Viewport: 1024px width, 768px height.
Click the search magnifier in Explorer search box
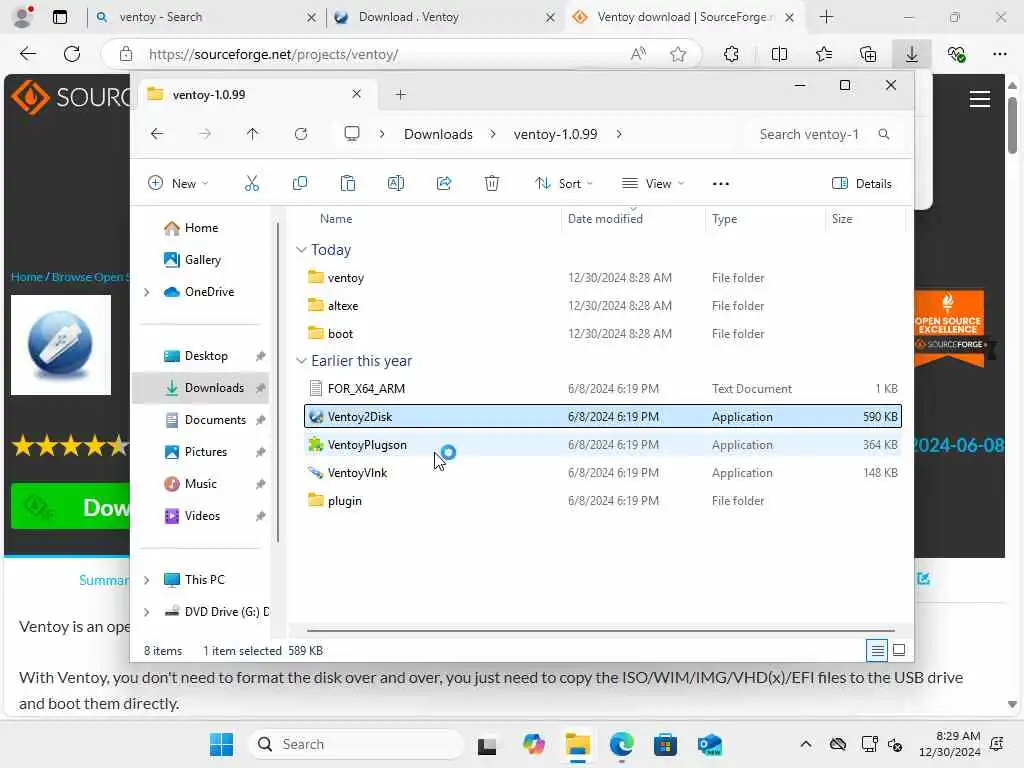884,134
